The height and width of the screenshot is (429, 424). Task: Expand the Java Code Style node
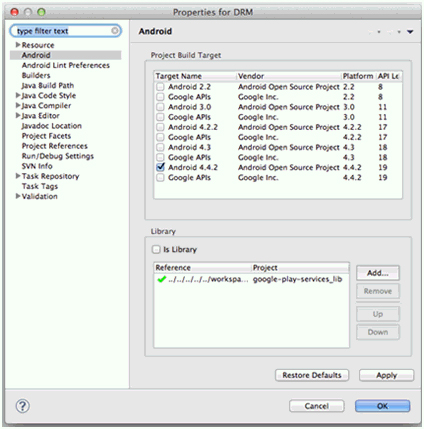(18, 95)
